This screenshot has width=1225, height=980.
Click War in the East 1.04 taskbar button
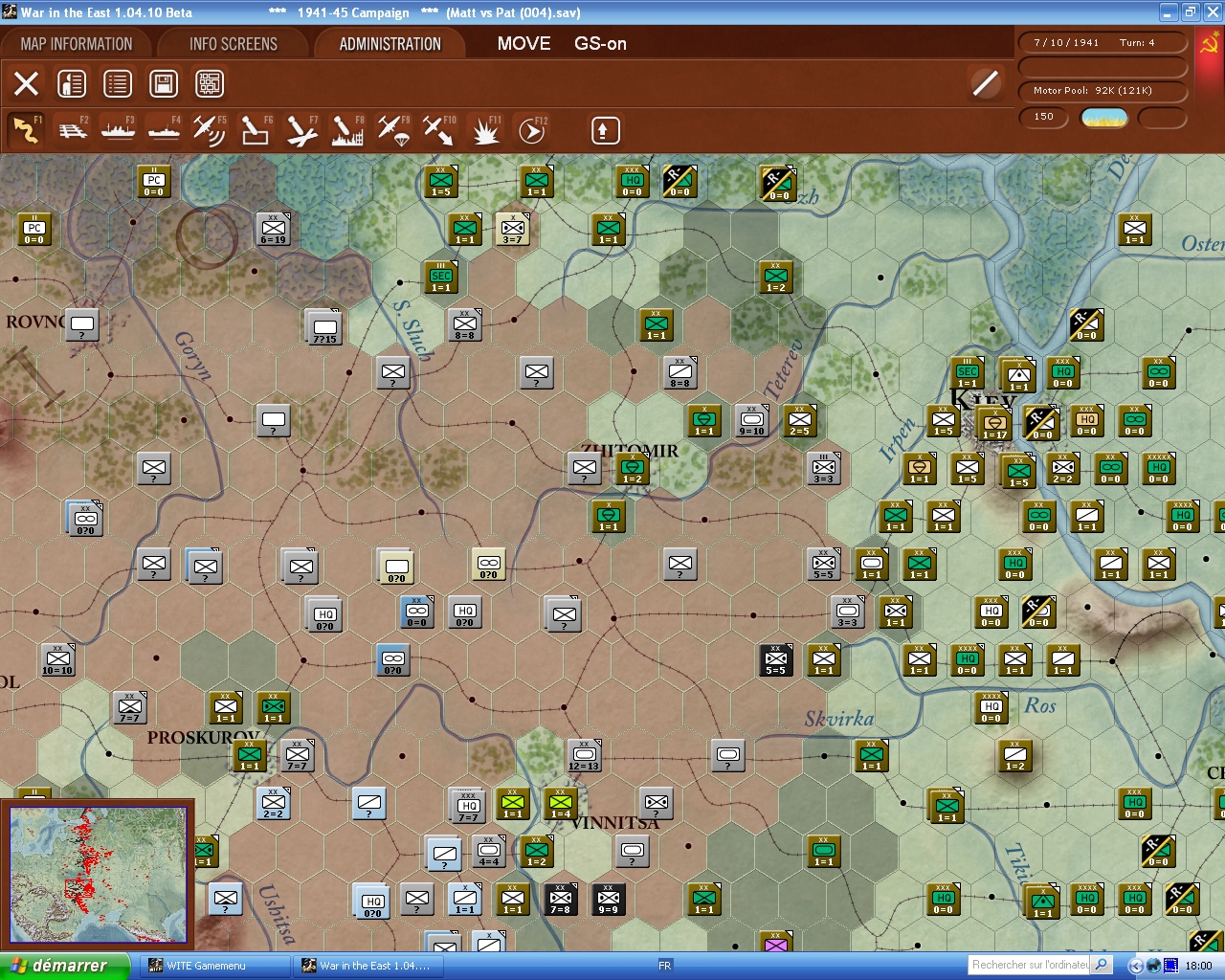(368, 966)
